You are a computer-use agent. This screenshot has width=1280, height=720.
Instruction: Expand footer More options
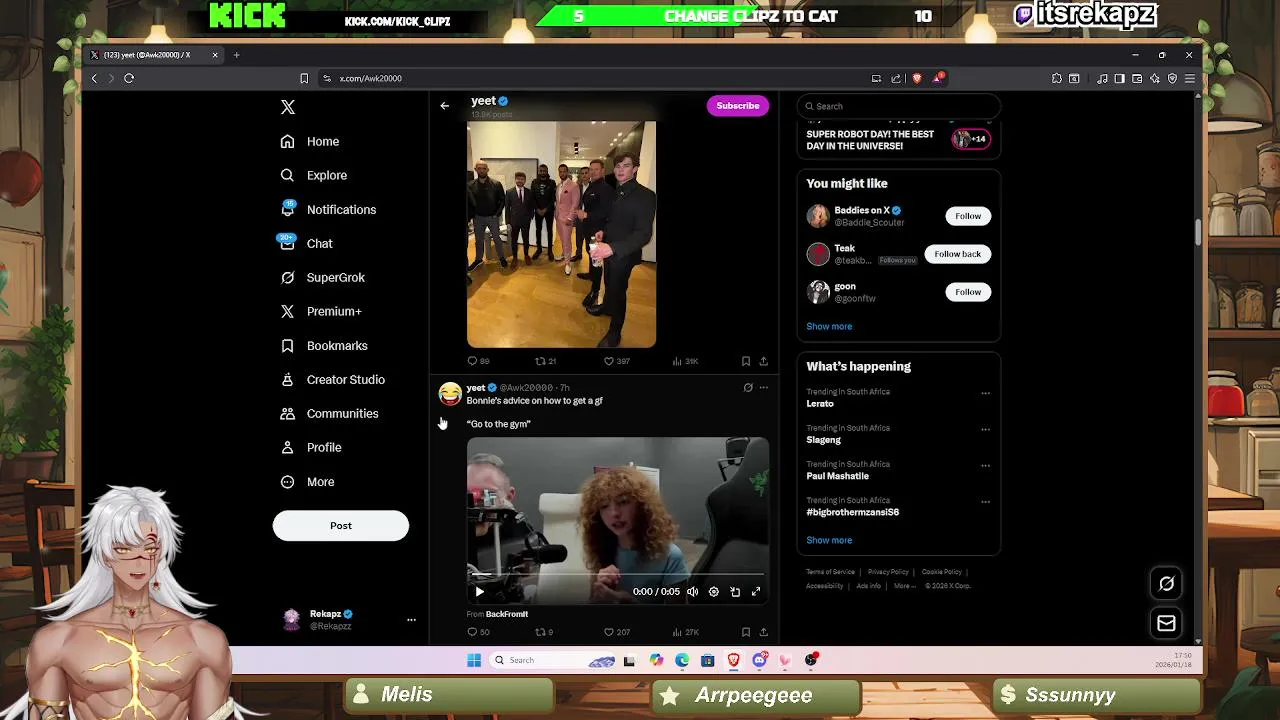(x=904, y=586)
